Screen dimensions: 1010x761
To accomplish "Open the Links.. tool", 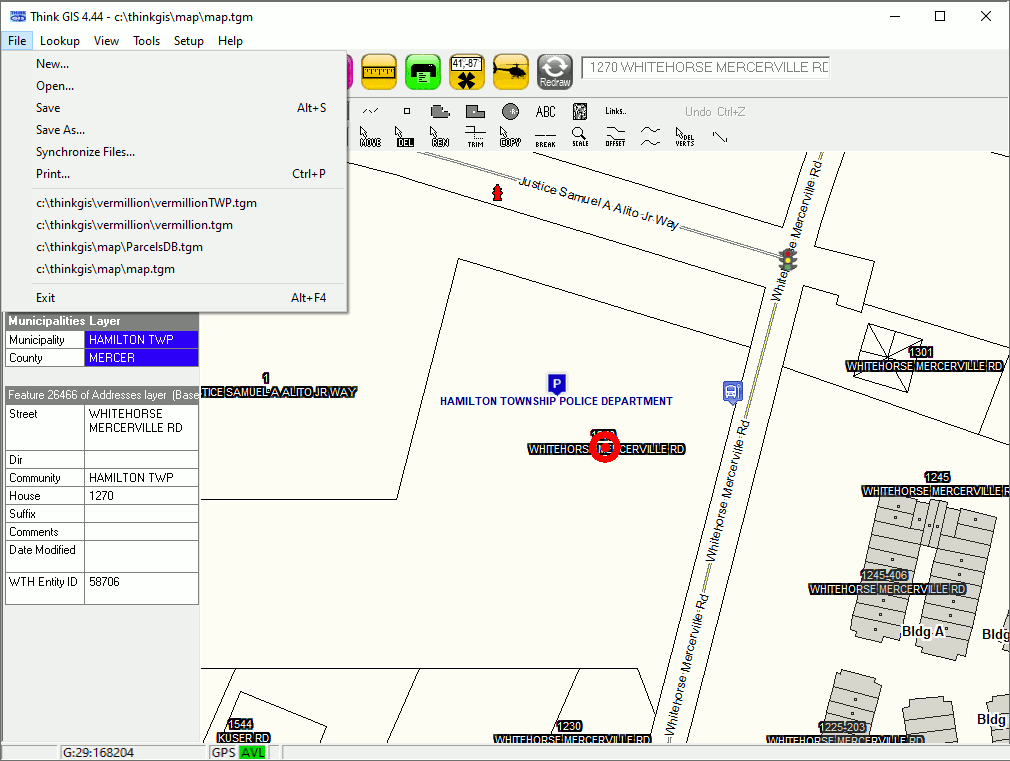I will 616,111.
